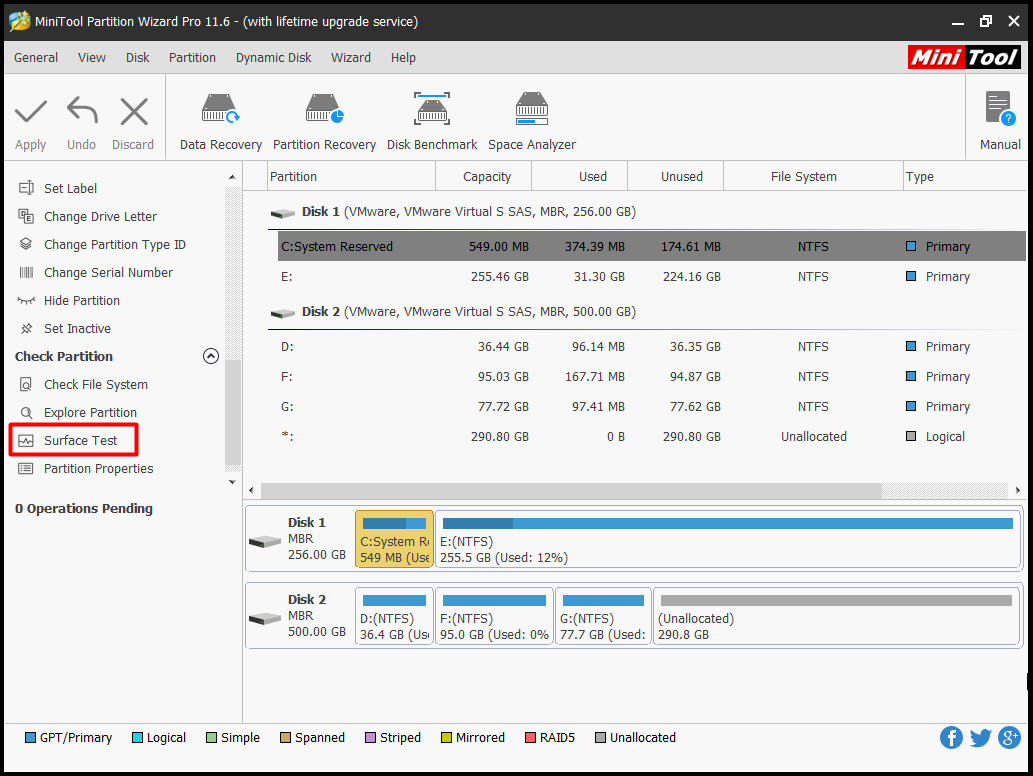Click the Set Label icon
Screen dimensions: 1033x776
point(26,188)
